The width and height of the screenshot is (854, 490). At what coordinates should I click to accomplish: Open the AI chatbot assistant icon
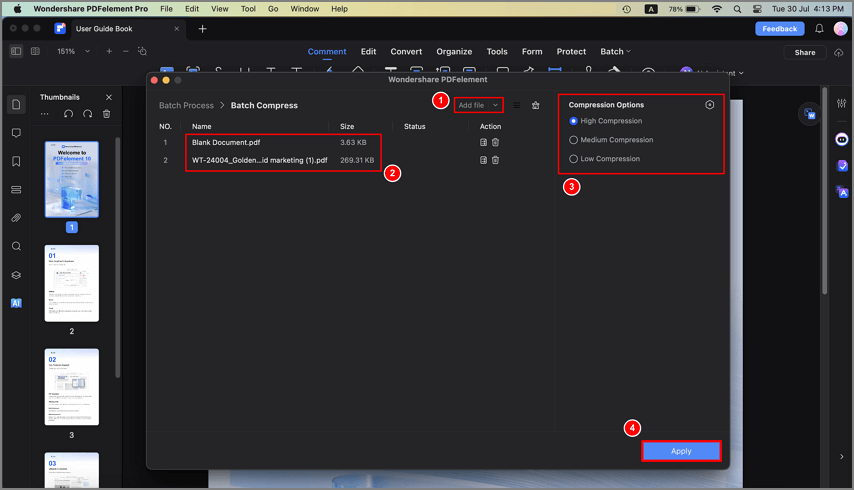click(x=841, y=140)
